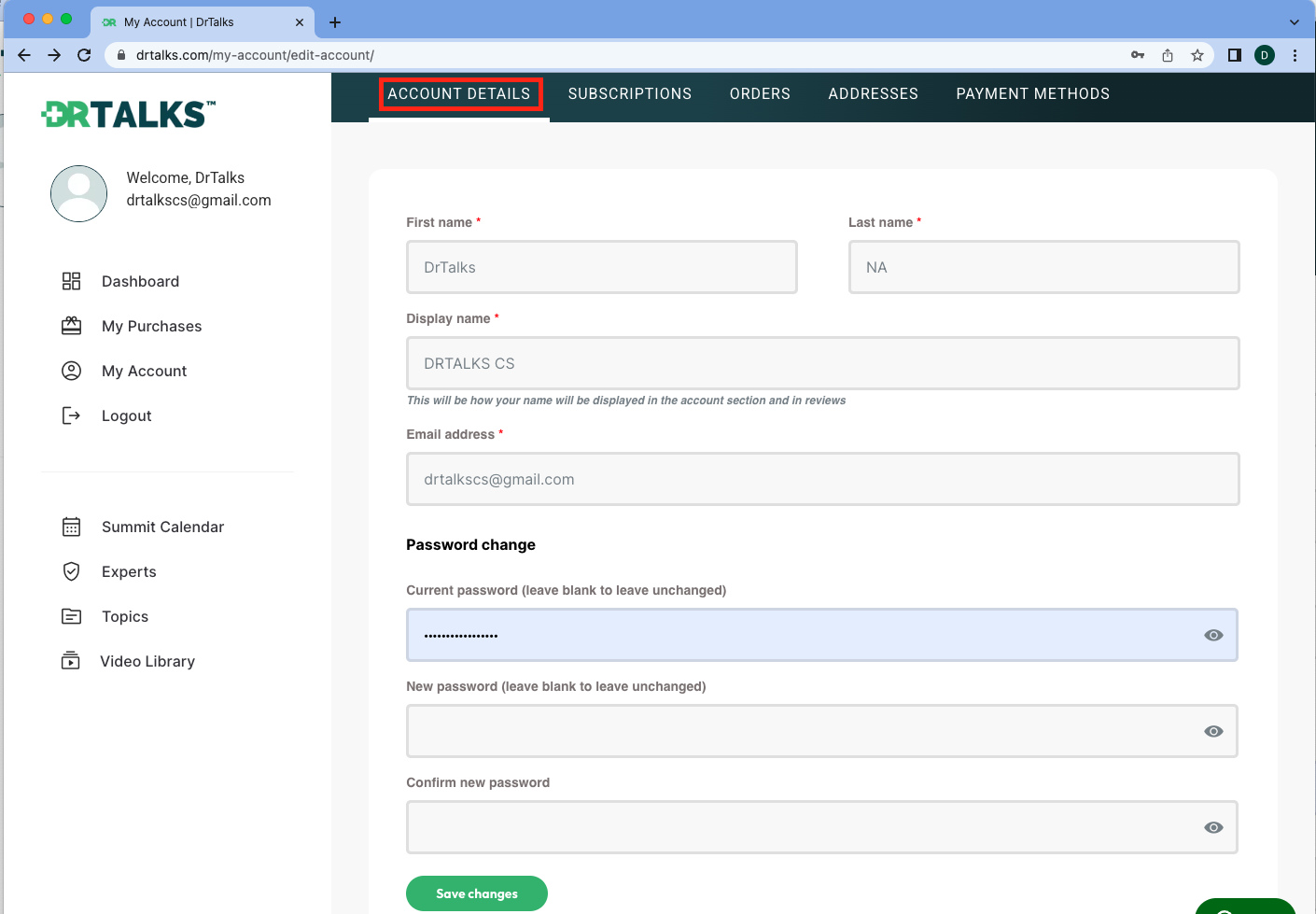Click the Logout link
Screen dimensions: 1316x914
126,415
